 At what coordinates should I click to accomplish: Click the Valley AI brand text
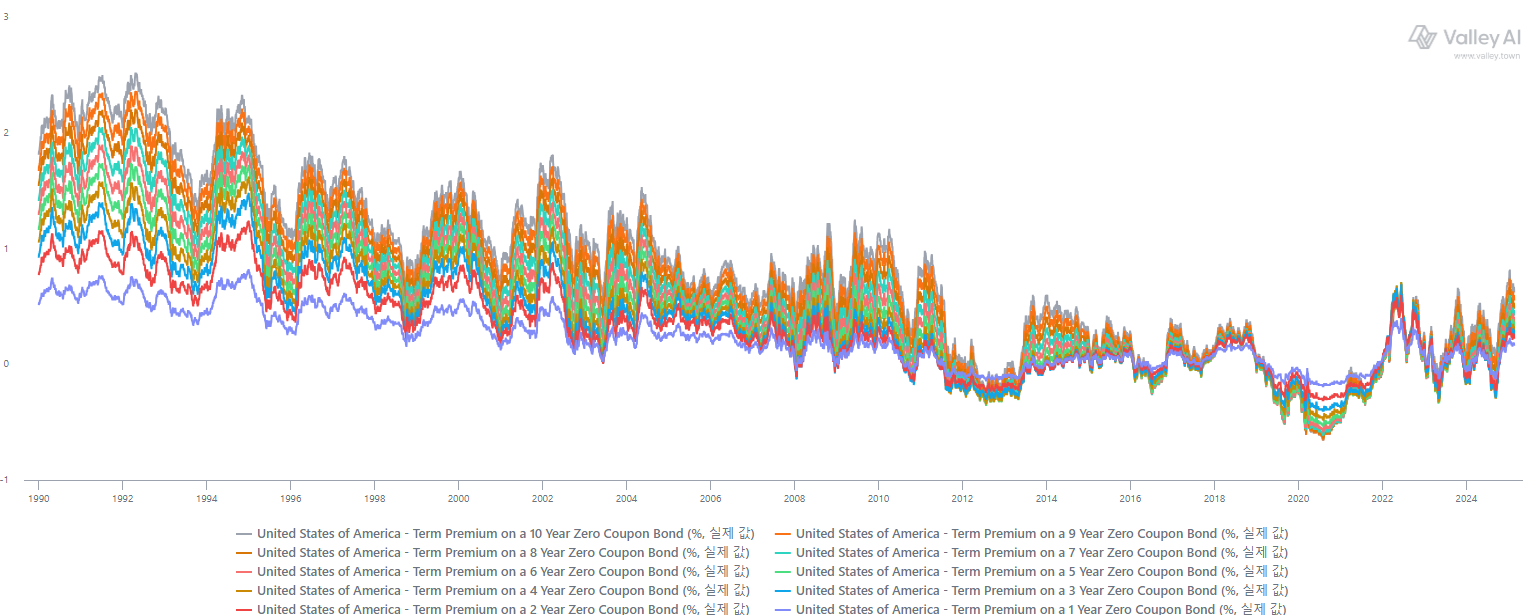pos(1482,37)
